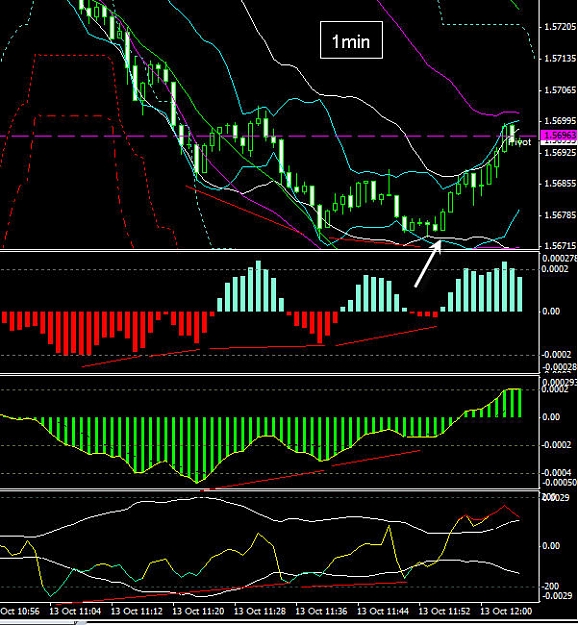This screenshot has height=625, width=578.
Task: Click the 13 Oct 11:04 time label
Action: point(75,611)
